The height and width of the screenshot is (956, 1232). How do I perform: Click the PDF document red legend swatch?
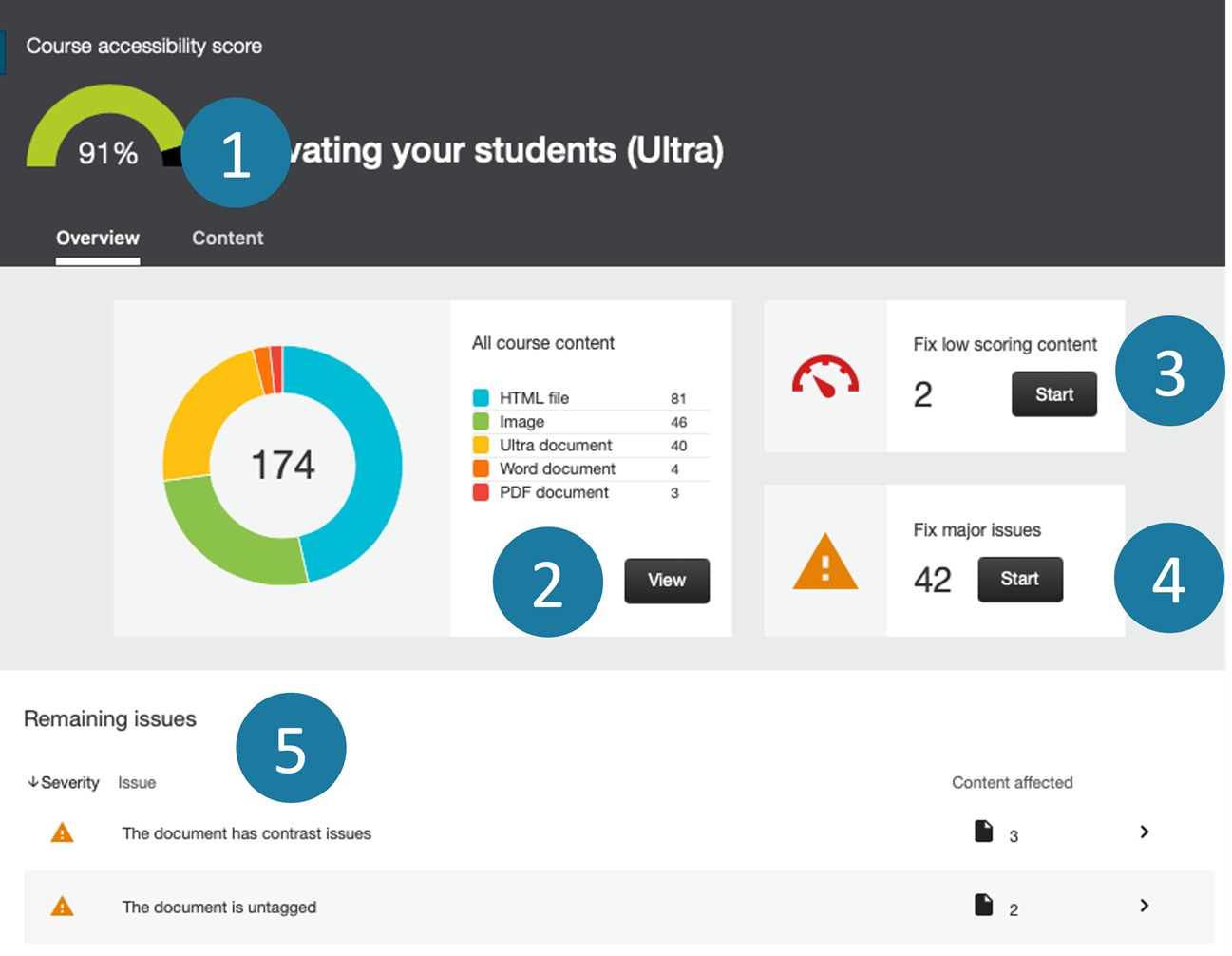pos(481,493)
